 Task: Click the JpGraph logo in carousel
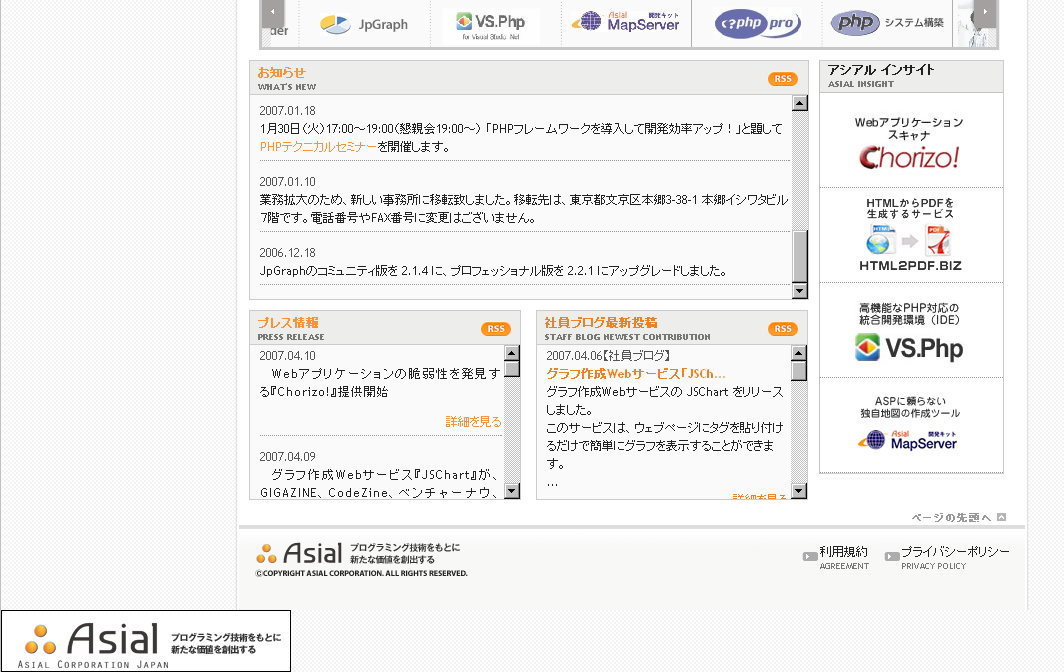pyautogui.click(x=364, y=24)
